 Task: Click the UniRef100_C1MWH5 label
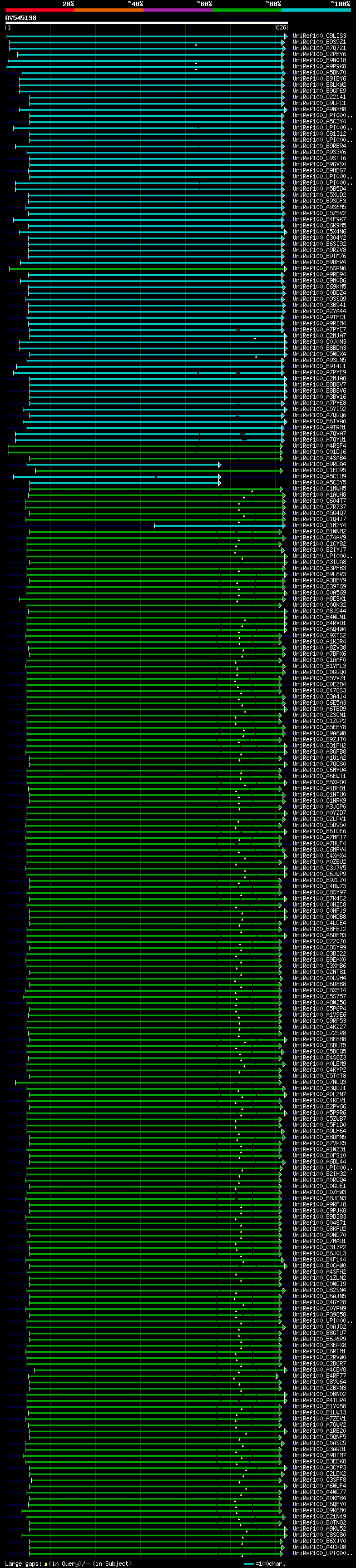(x=319, y=488)
